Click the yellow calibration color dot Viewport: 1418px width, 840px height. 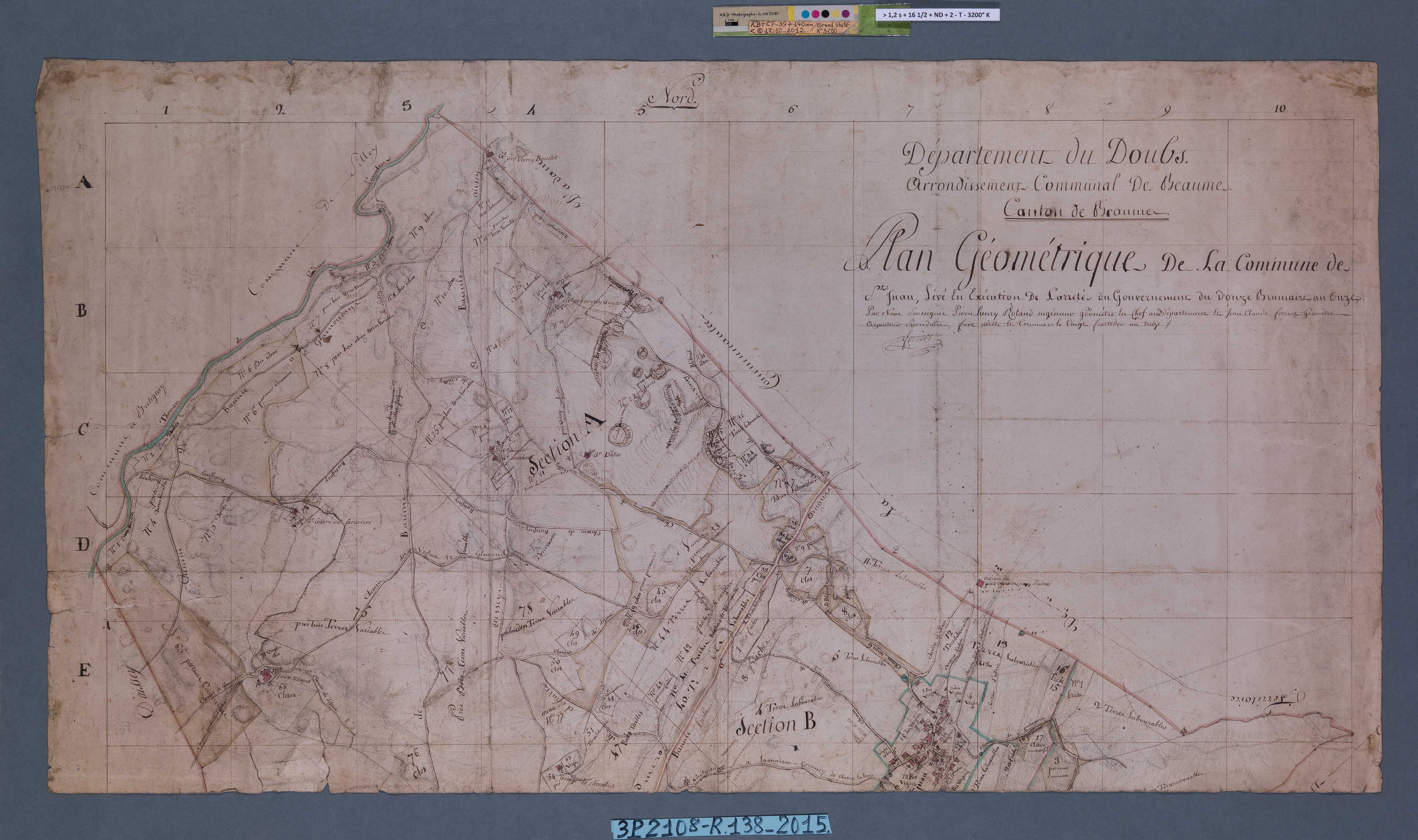pyautogui.click(x=835, y=14)
